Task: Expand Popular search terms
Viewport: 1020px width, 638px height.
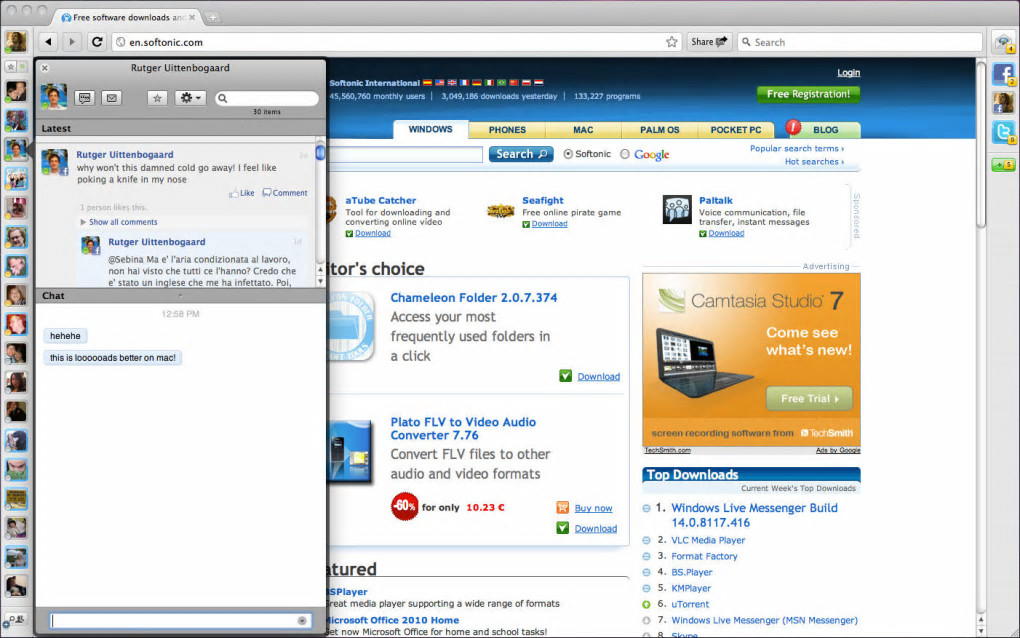Action: pos(797,148)
